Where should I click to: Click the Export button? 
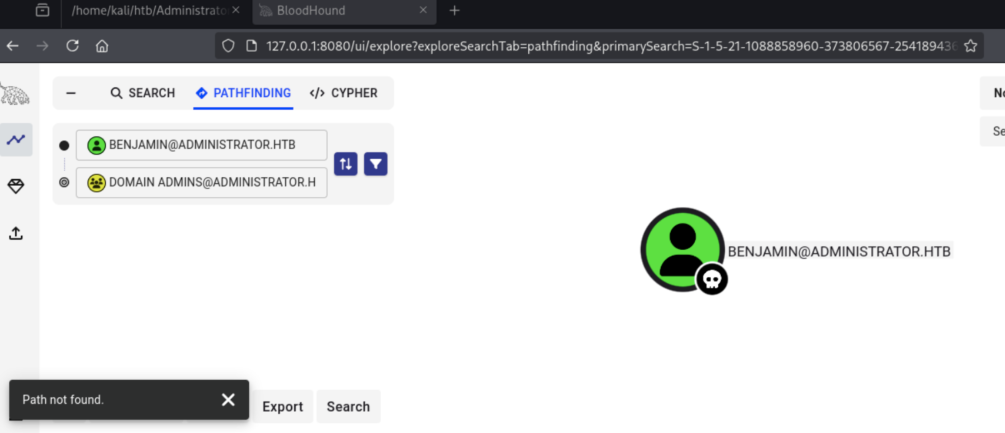click(283, 407)
